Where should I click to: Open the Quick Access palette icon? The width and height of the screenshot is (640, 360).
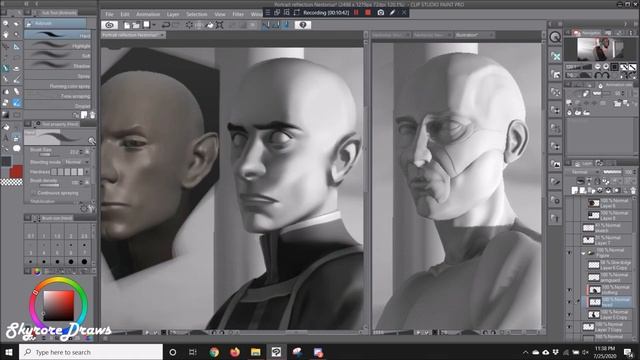click(555, 38)
